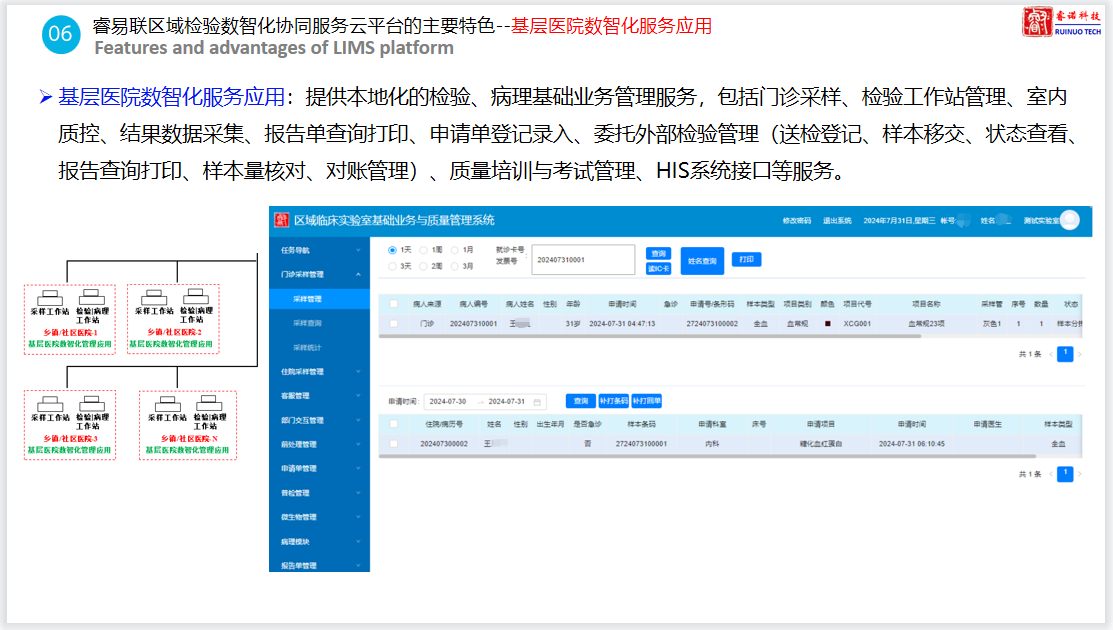Expand the 任务导航 sidebar menu
Screen dimensions: 1113x630
pyautogui.click(x=318, y=249)
